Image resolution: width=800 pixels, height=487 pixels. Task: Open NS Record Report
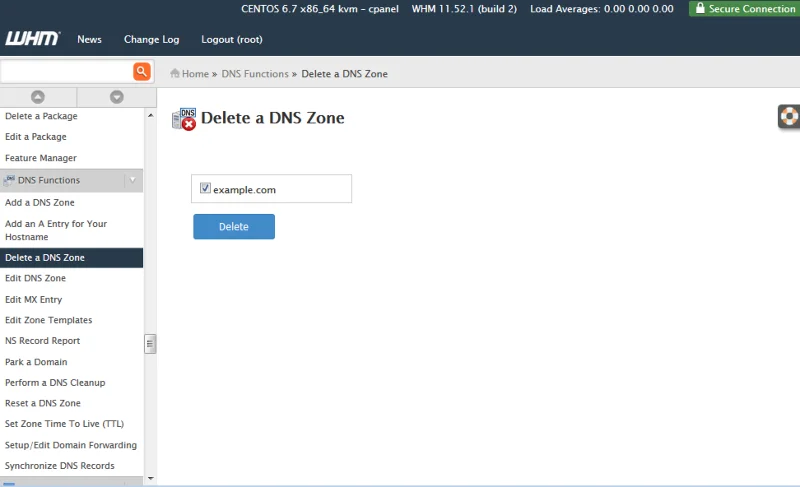pyautogui.click(x=42, y=341)
